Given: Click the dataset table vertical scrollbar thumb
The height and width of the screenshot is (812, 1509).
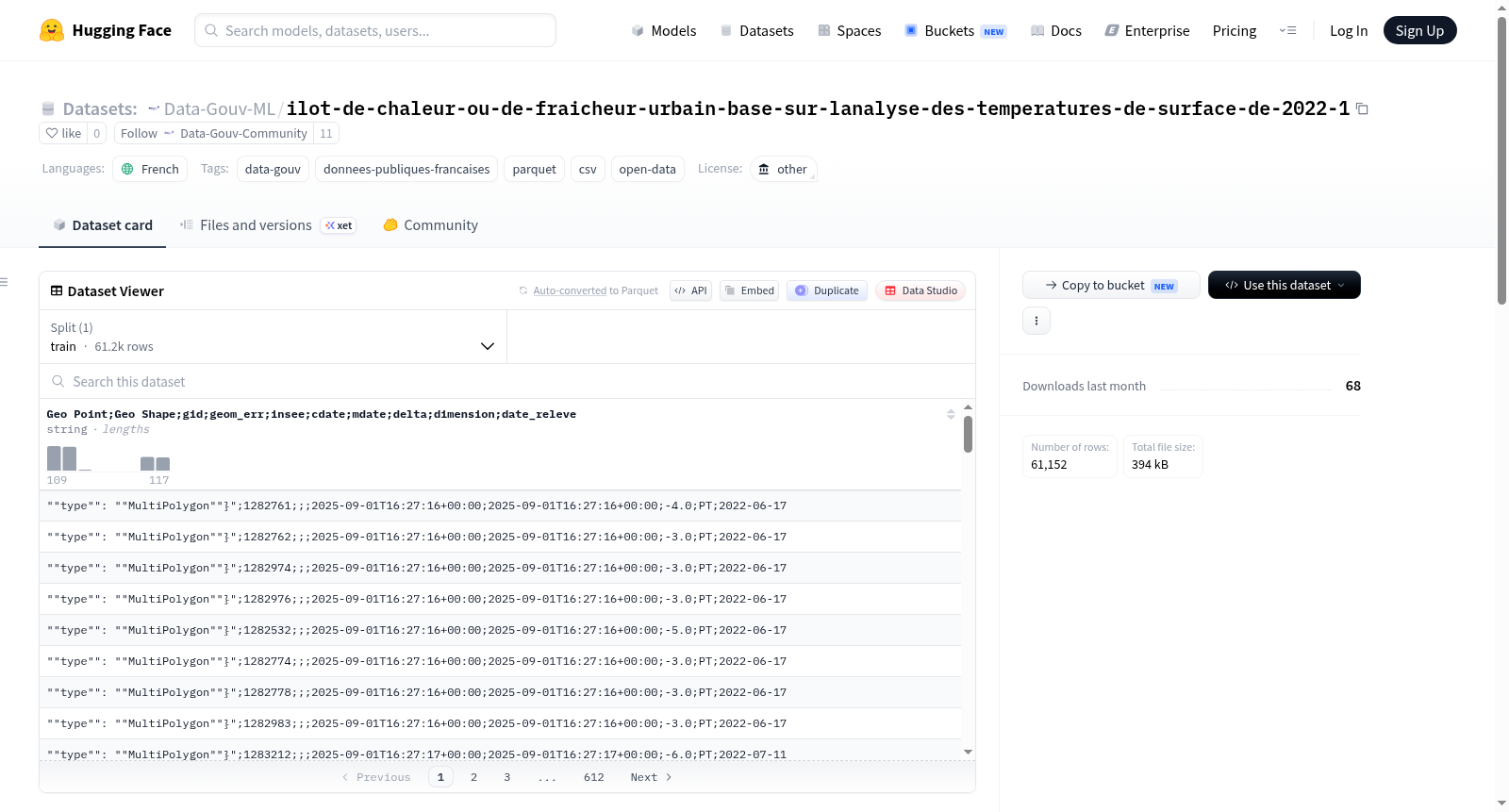Looking at the screenshot, I should (968, 434).
